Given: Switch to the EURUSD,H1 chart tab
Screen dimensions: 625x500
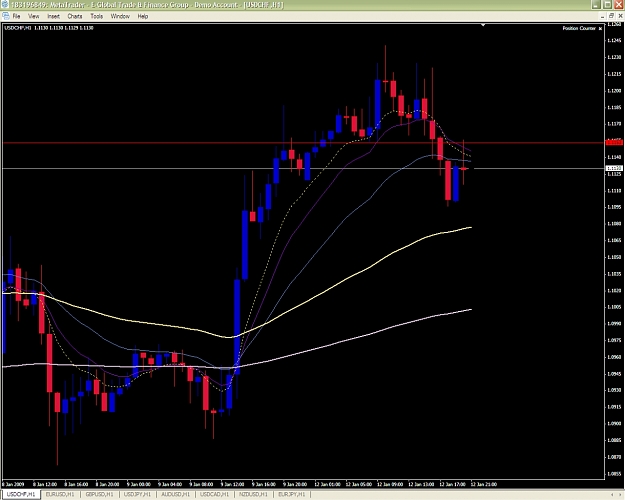Looking at the screenshot, I should click(60, 494).
